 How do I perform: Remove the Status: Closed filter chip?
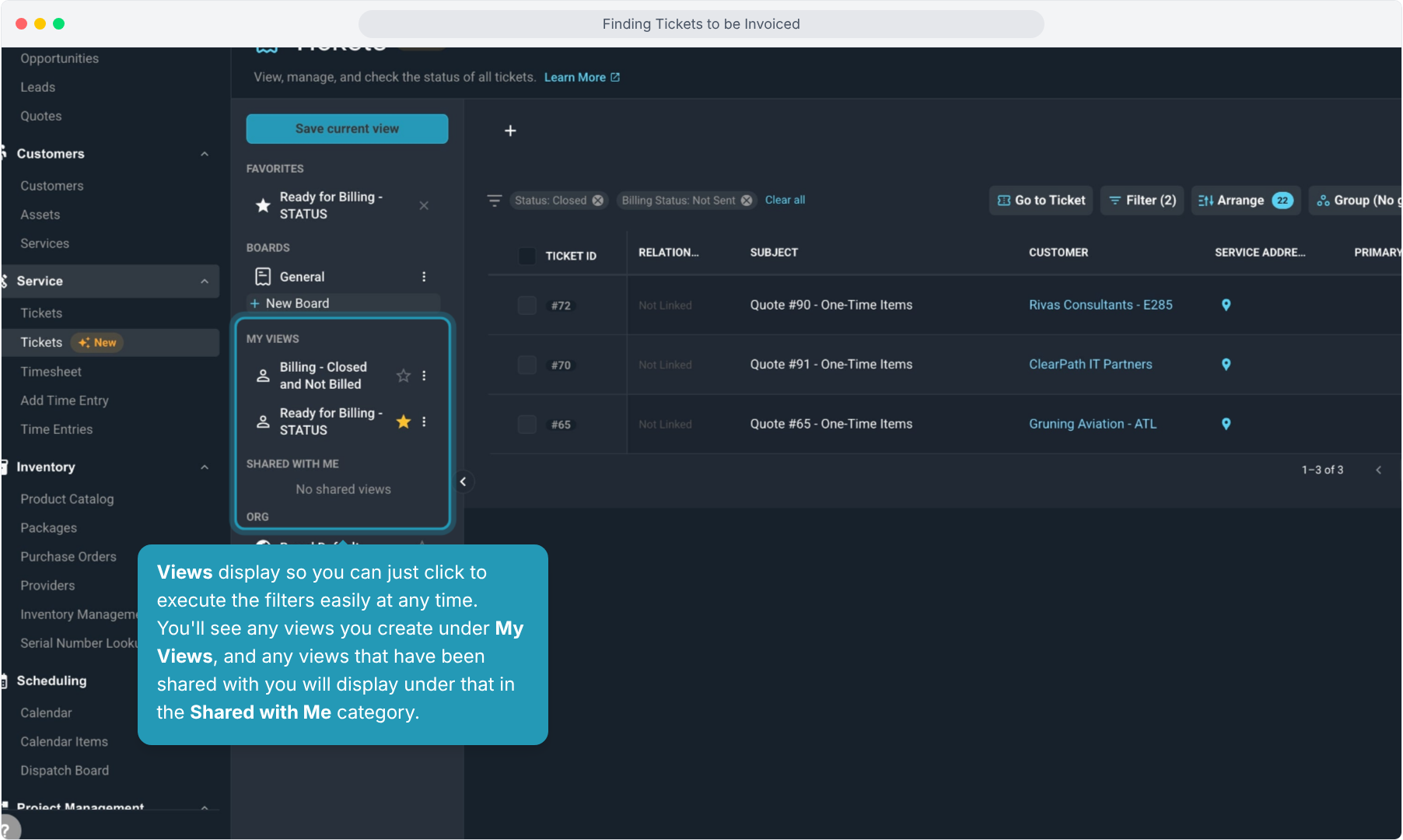click(598, 201)
